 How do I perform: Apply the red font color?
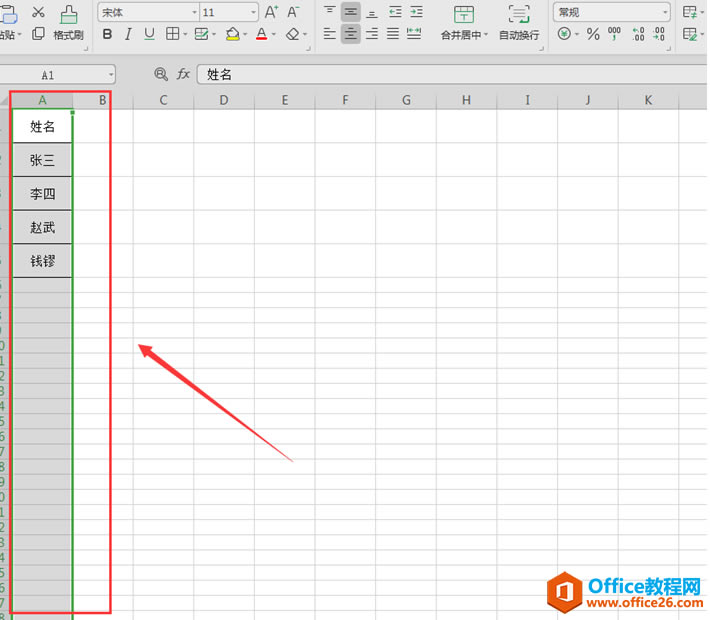click(x=261, y=34)
